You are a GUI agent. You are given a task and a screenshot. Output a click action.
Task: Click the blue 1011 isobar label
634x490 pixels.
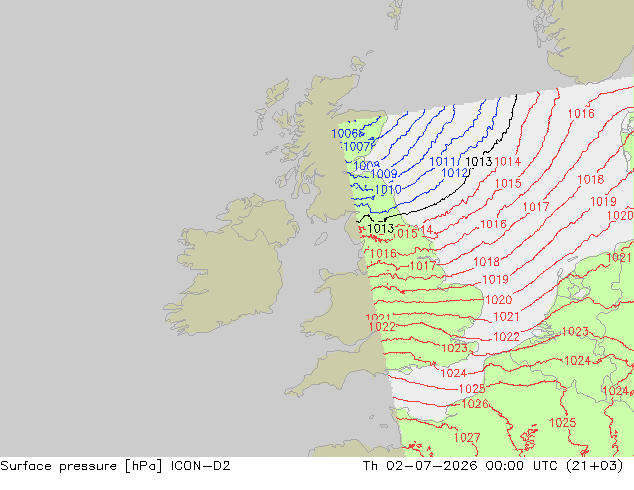(x=442, y=161)
